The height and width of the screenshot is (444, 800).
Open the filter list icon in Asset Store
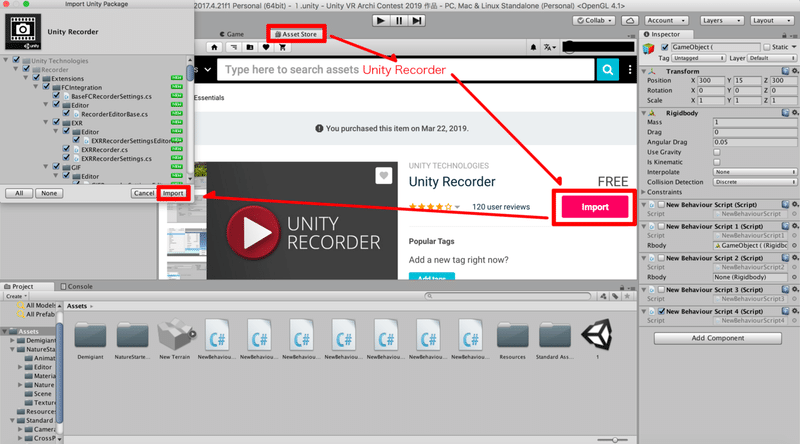tap(233, 47)
